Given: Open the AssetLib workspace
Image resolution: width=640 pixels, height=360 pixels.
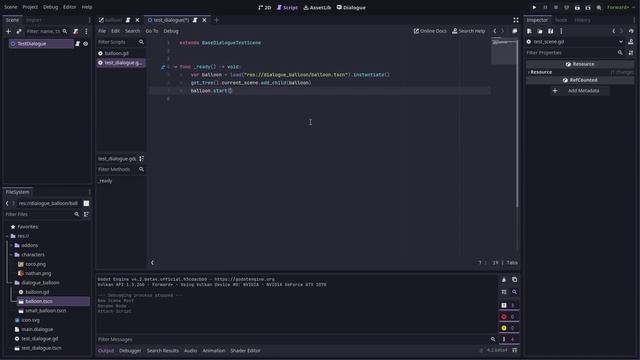Looking at the screenshot, I should pos(317,7).
